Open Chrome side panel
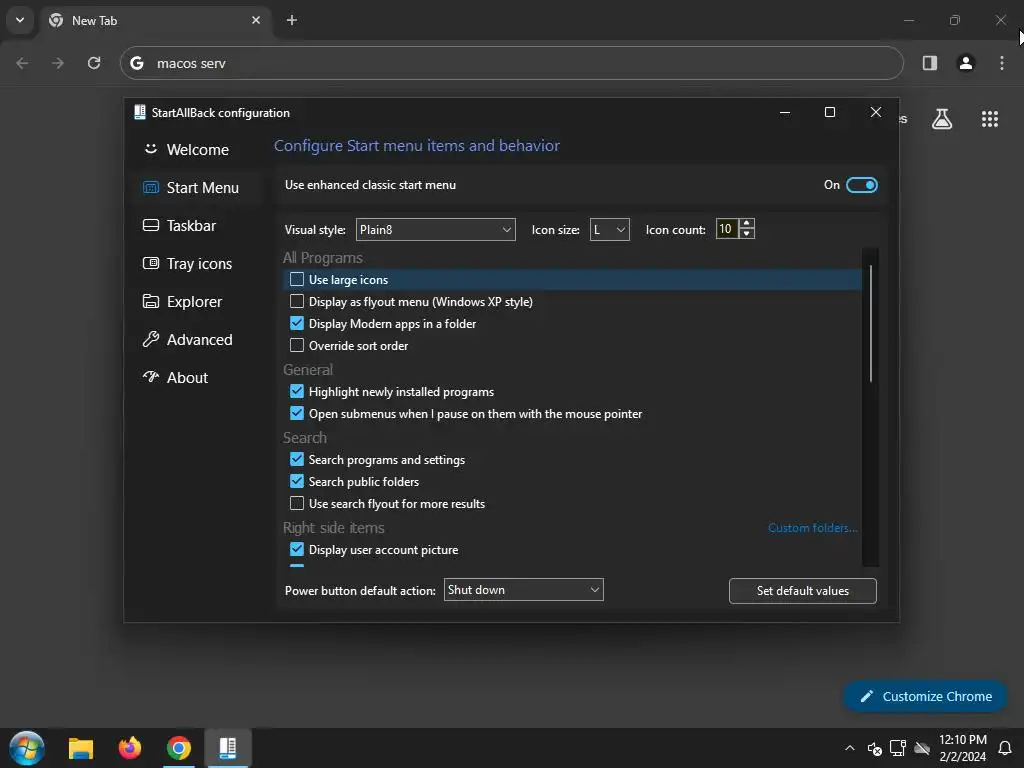This screenshot has height=768, width=1024. pos(929,63)
